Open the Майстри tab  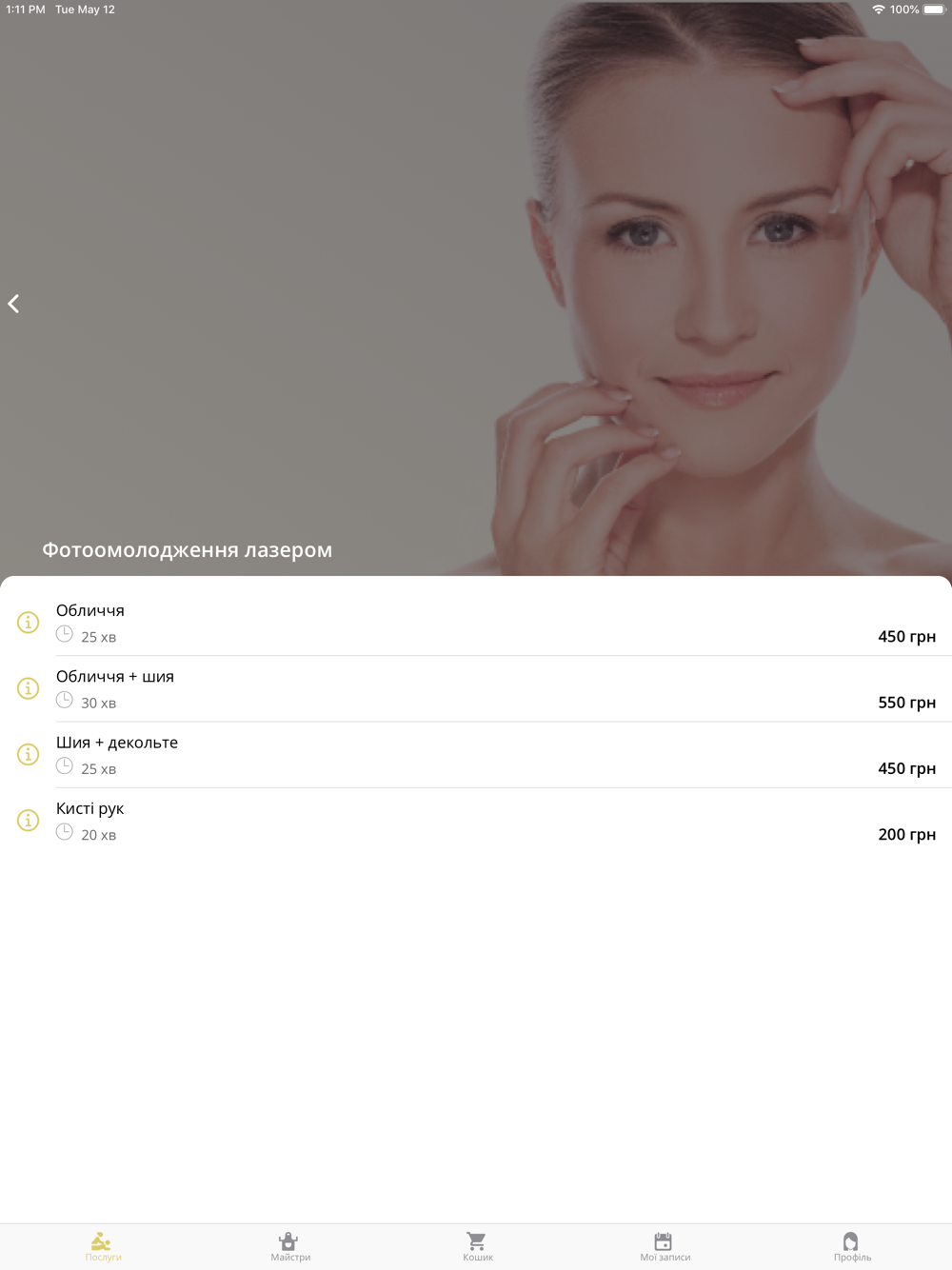pyautogui.click(x=289, y=1246)
